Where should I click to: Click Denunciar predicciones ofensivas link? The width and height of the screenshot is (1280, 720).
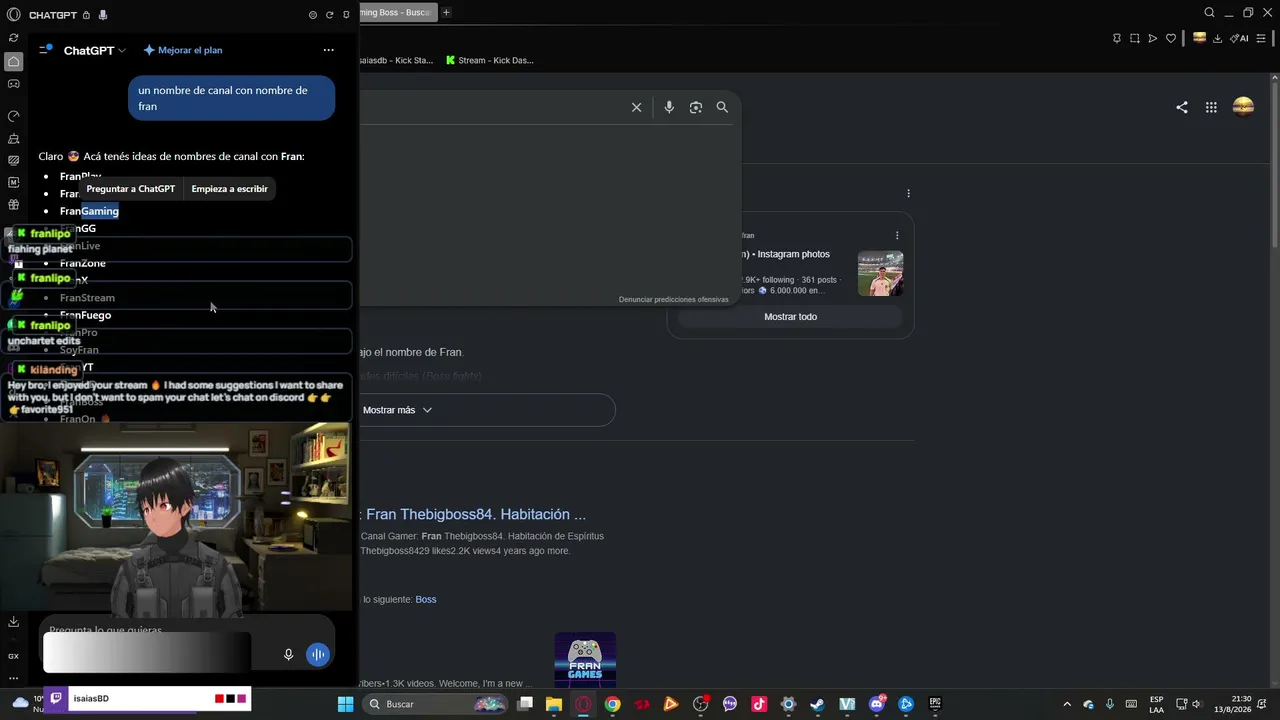tap(674, 300)
